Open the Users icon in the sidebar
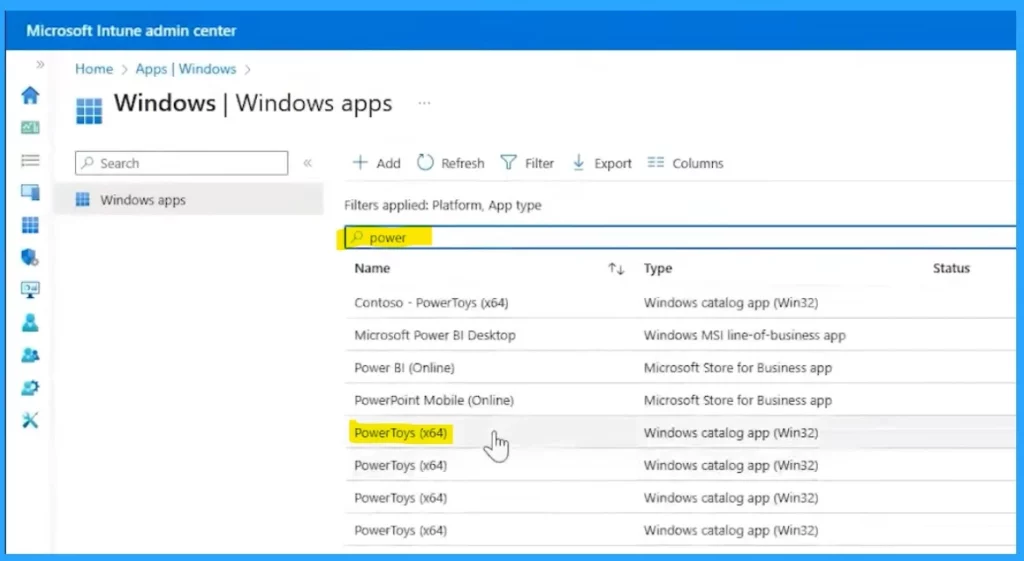 [30, 323]
